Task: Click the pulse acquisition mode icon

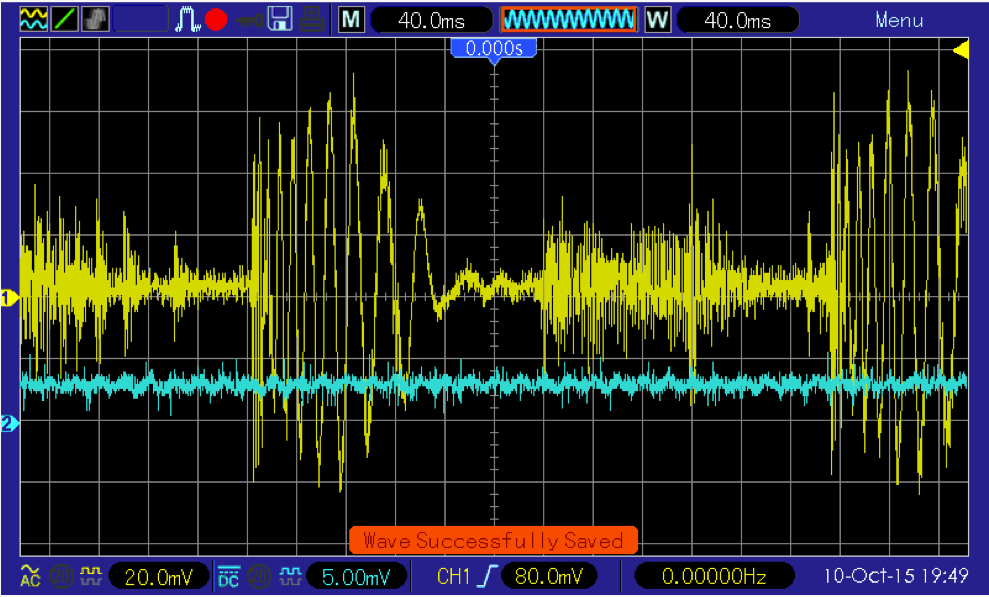Action: 187,20
